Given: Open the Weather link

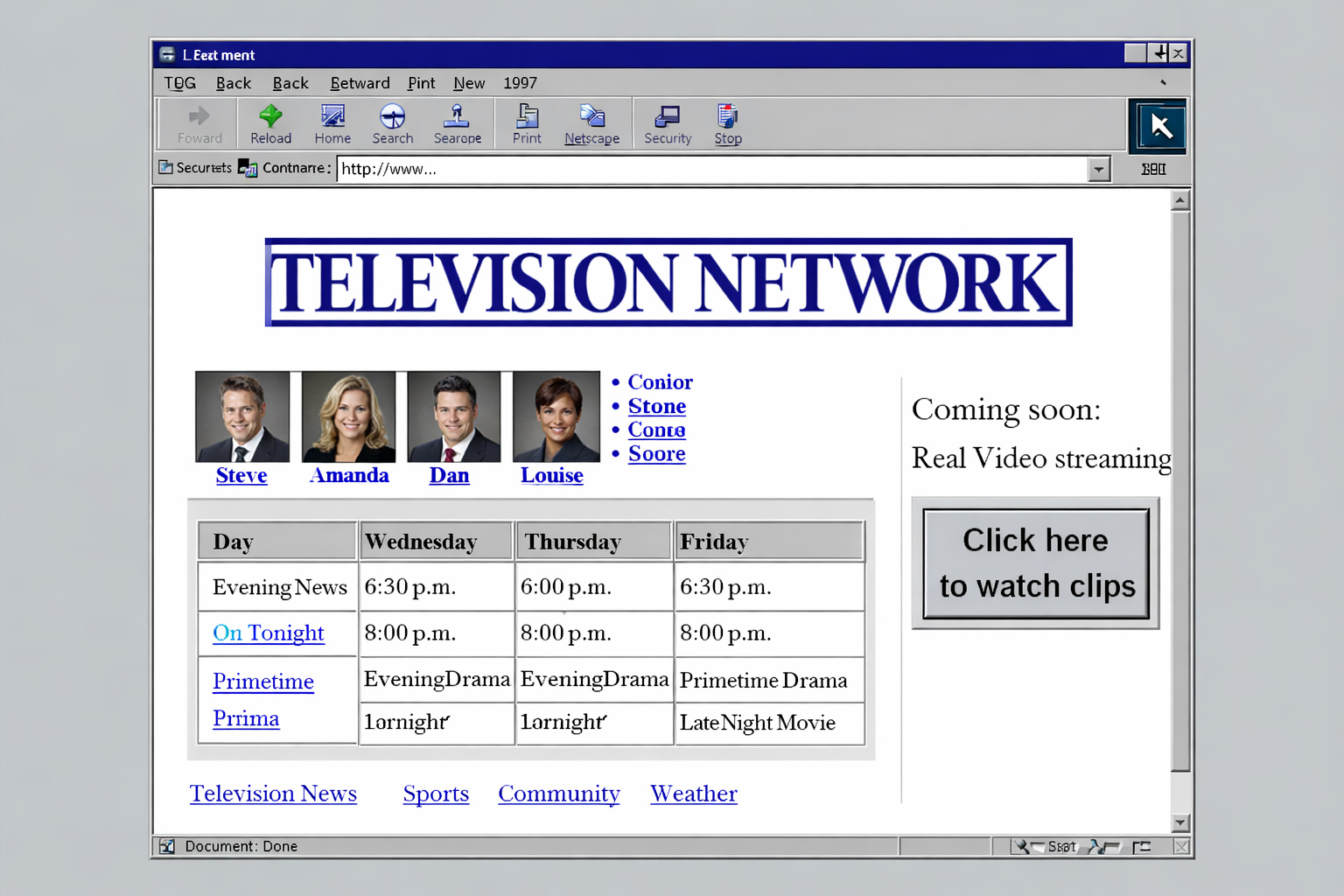Looking at the screenshot, I should coord(693,794).
